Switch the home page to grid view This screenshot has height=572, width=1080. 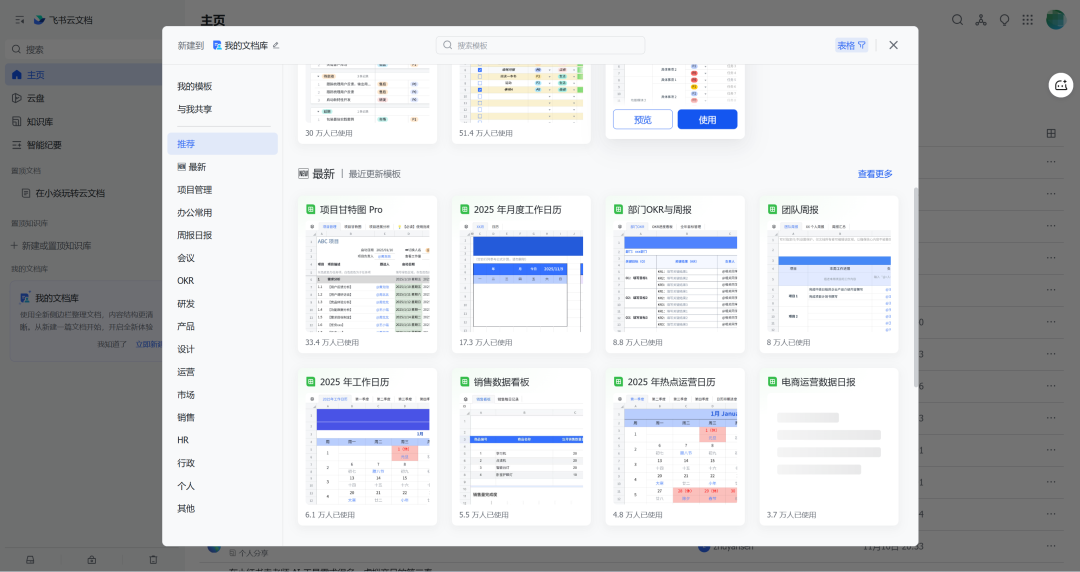(x=1051, y=133)
